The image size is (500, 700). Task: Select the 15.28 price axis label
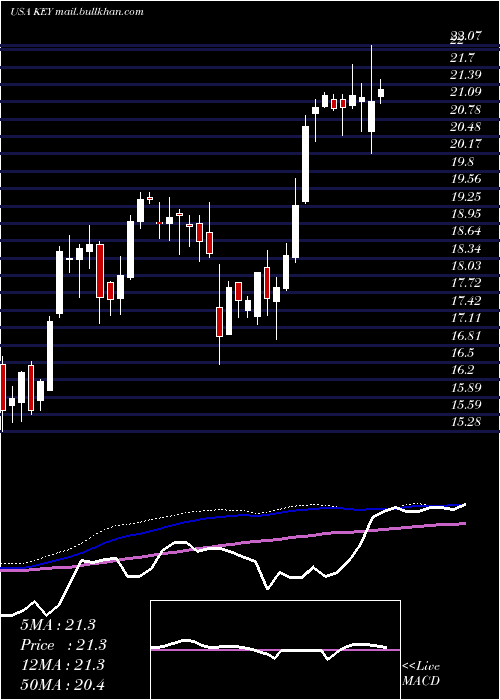(x=466, y=422)
